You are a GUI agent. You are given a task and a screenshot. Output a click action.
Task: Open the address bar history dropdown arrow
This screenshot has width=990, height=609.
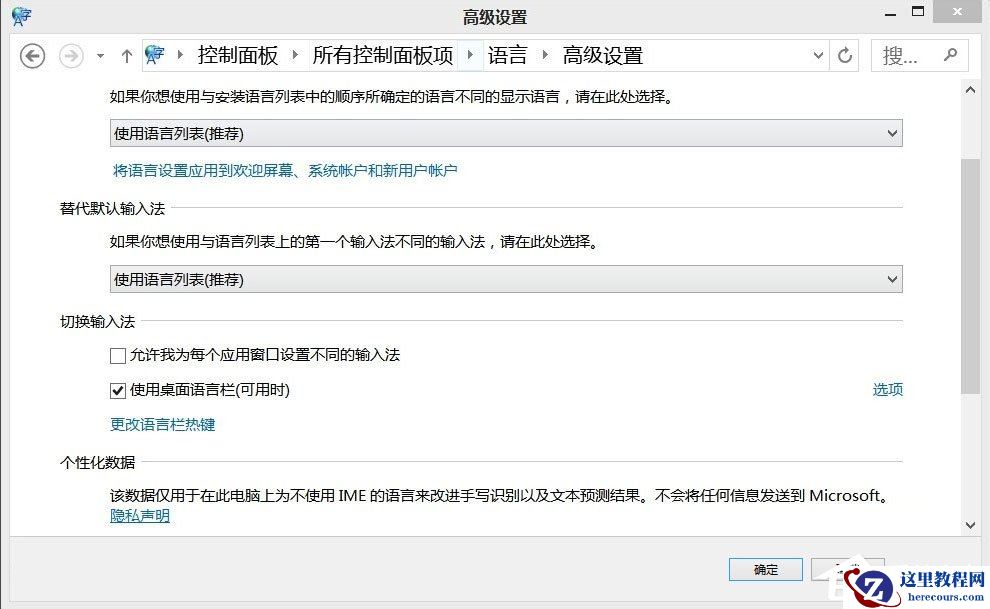[818, 56]
